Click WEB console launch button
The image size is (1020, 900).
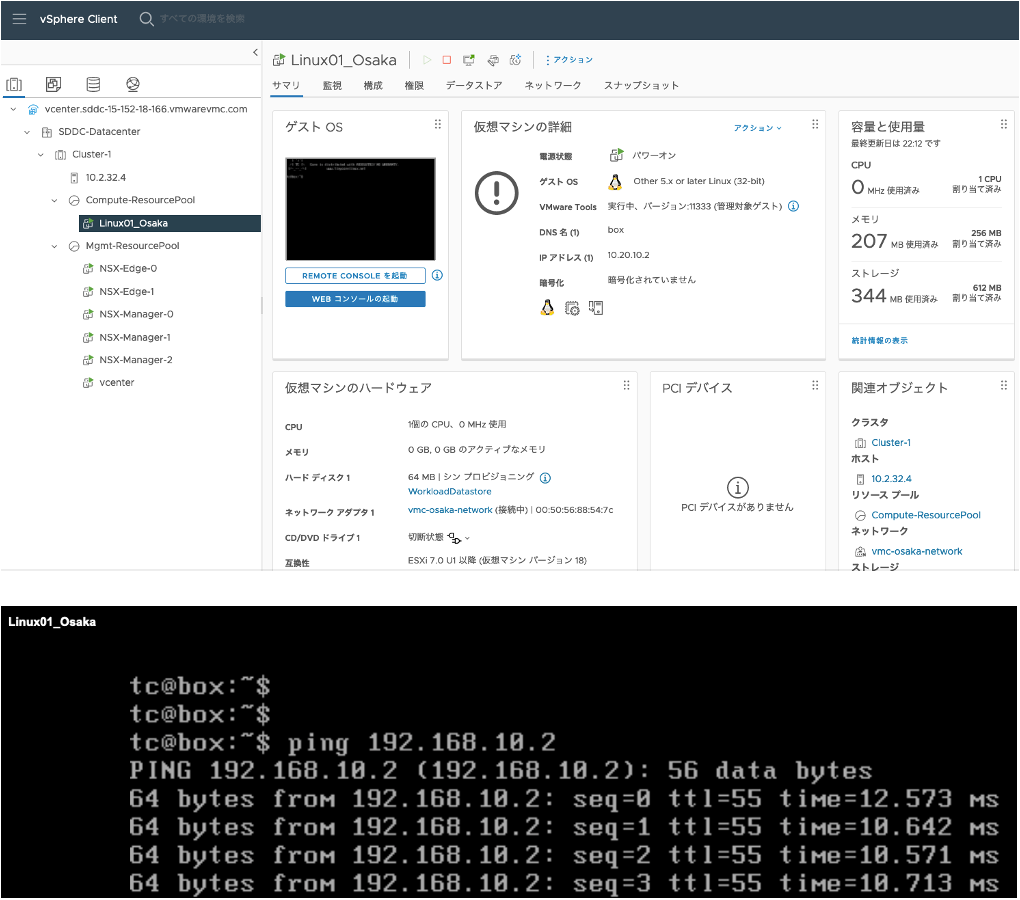tap(355, 299)
